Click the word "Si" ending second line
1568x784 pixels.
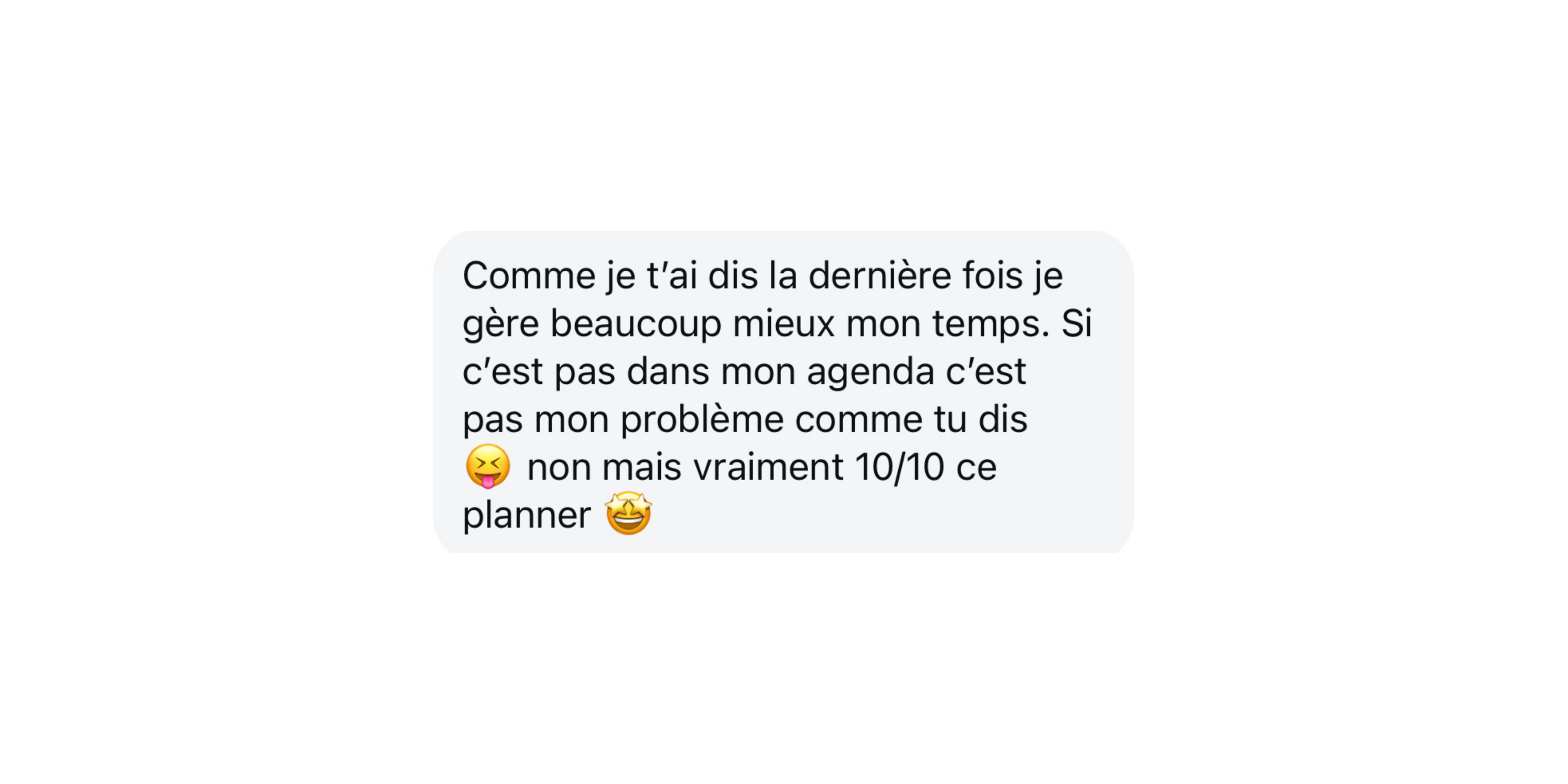1077,323
